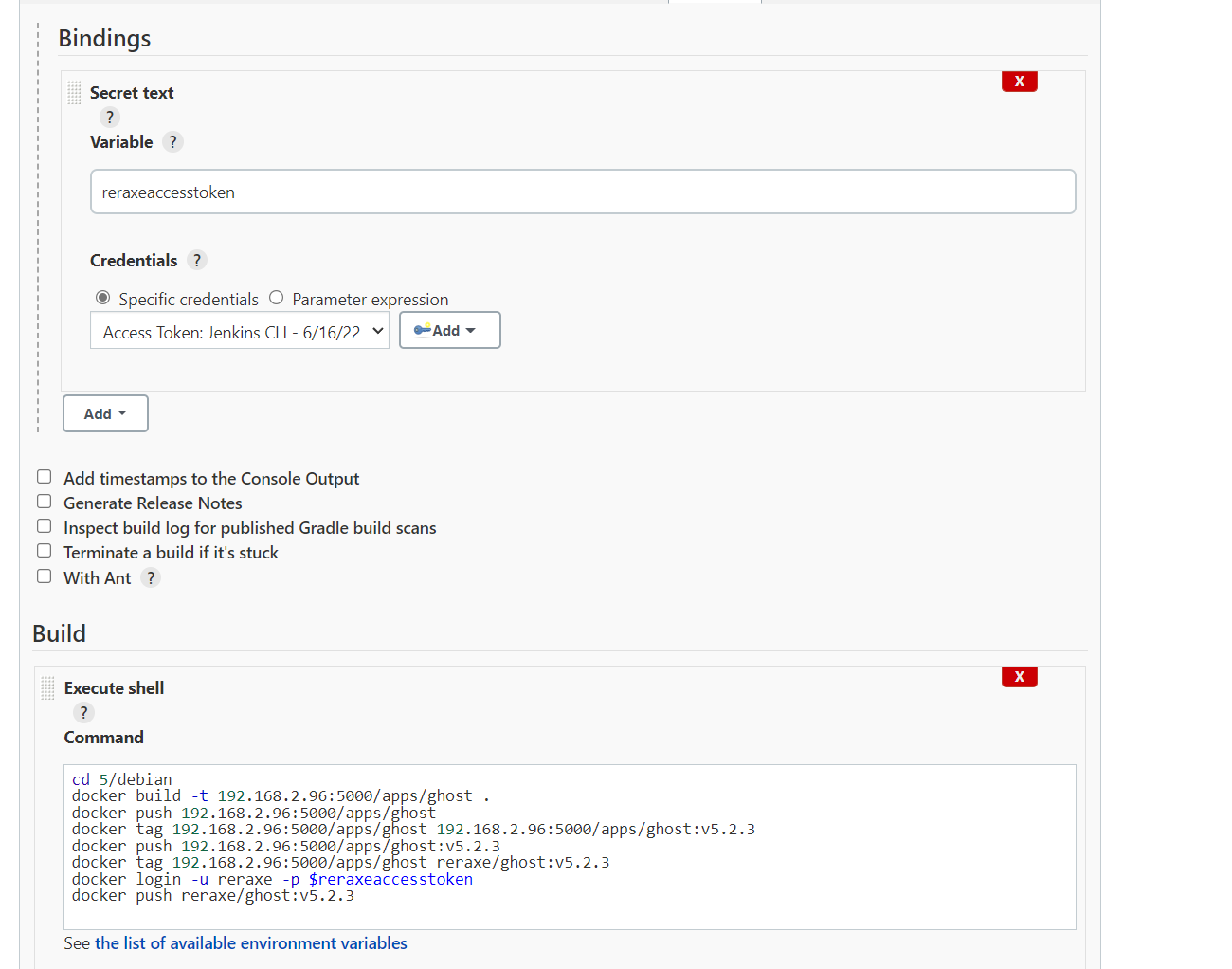1232x969 pixels.
Task: Enable the With Ant checkbox
Action: pos(45,576)
